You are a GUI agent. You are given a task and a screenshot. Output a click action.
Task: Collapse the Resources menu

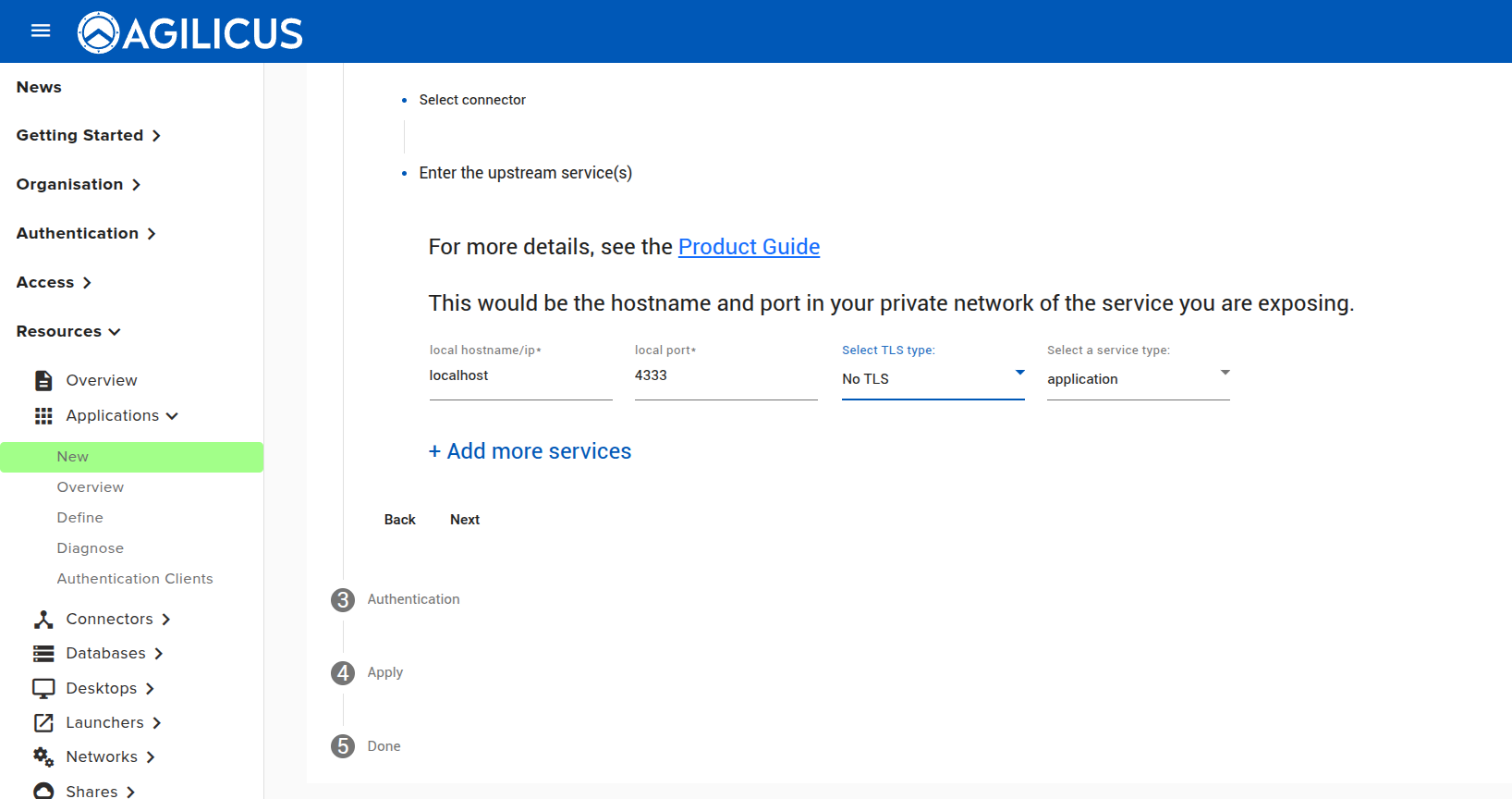tap(68, 331)
